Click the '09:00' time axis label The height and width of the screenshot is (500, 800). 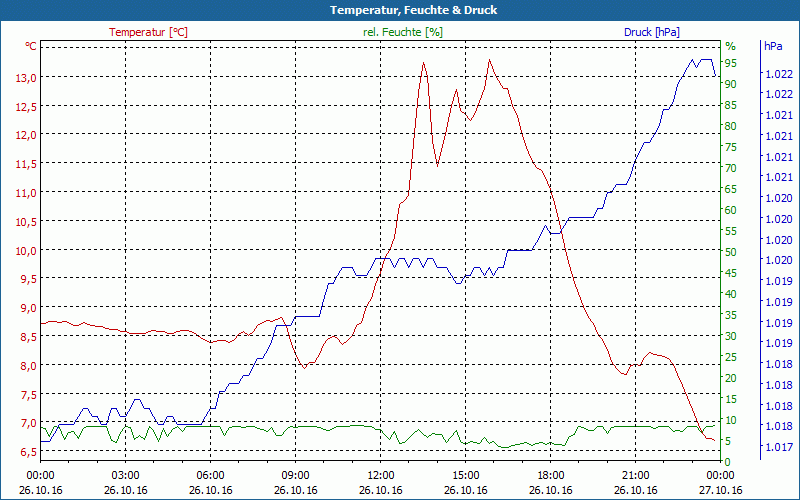[295, 476]
